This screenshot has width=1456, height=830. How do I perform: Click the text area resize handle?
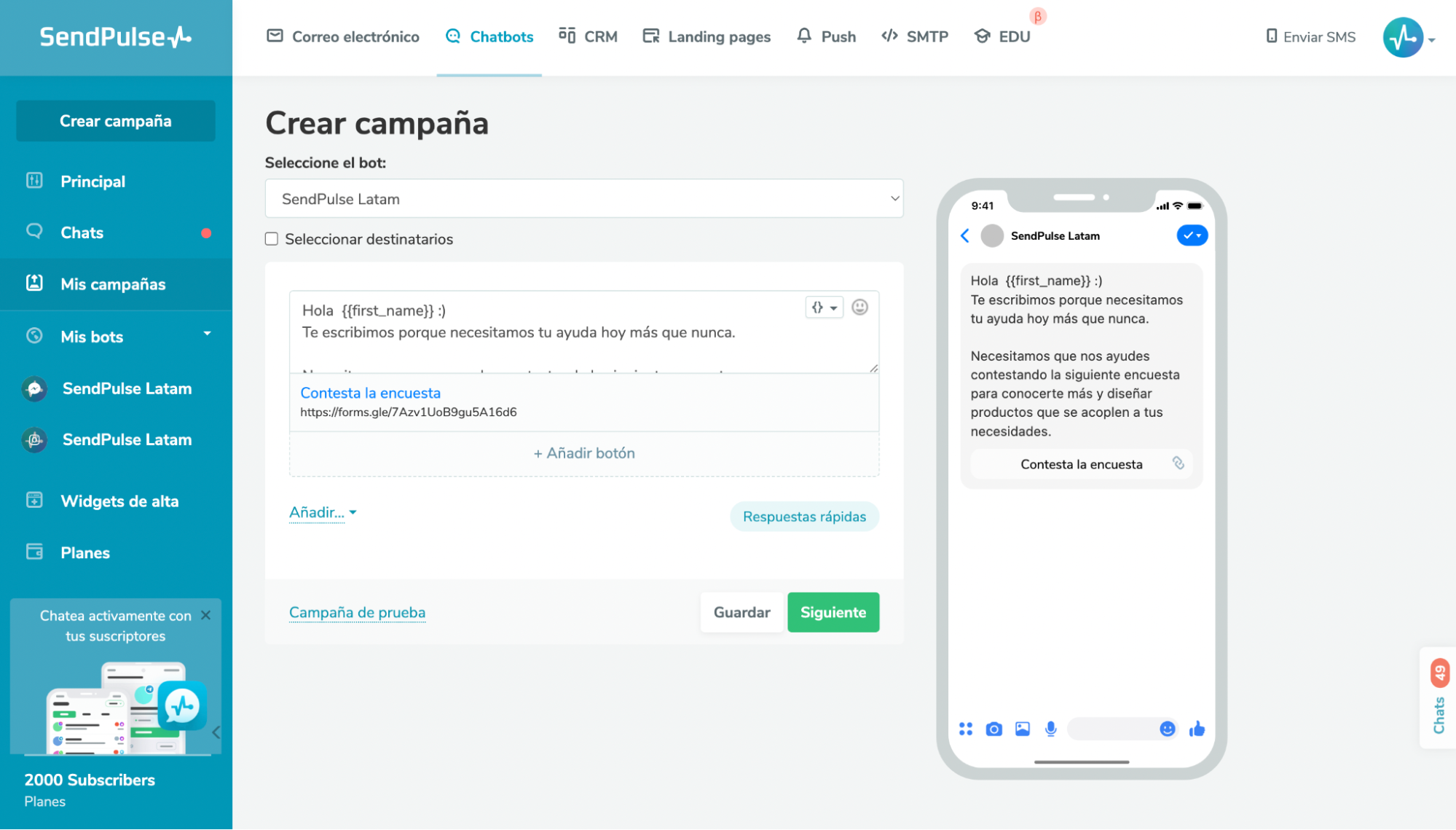[873, 368]
